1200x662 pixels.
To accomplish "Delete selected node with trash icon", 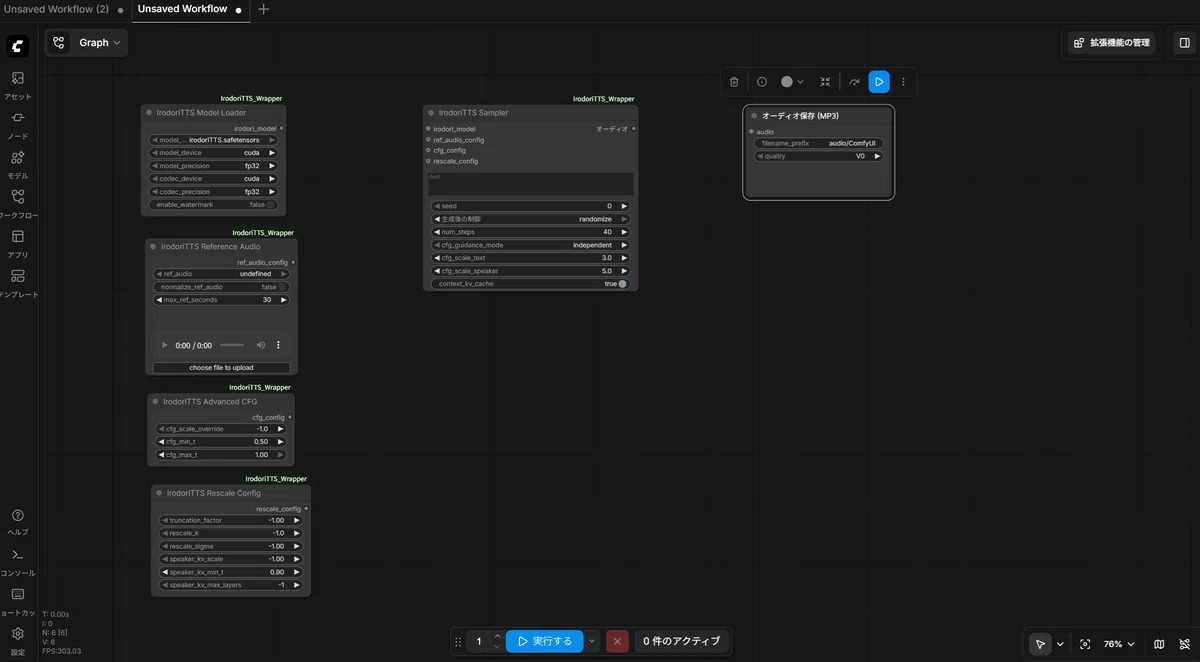I will [734, 82].
